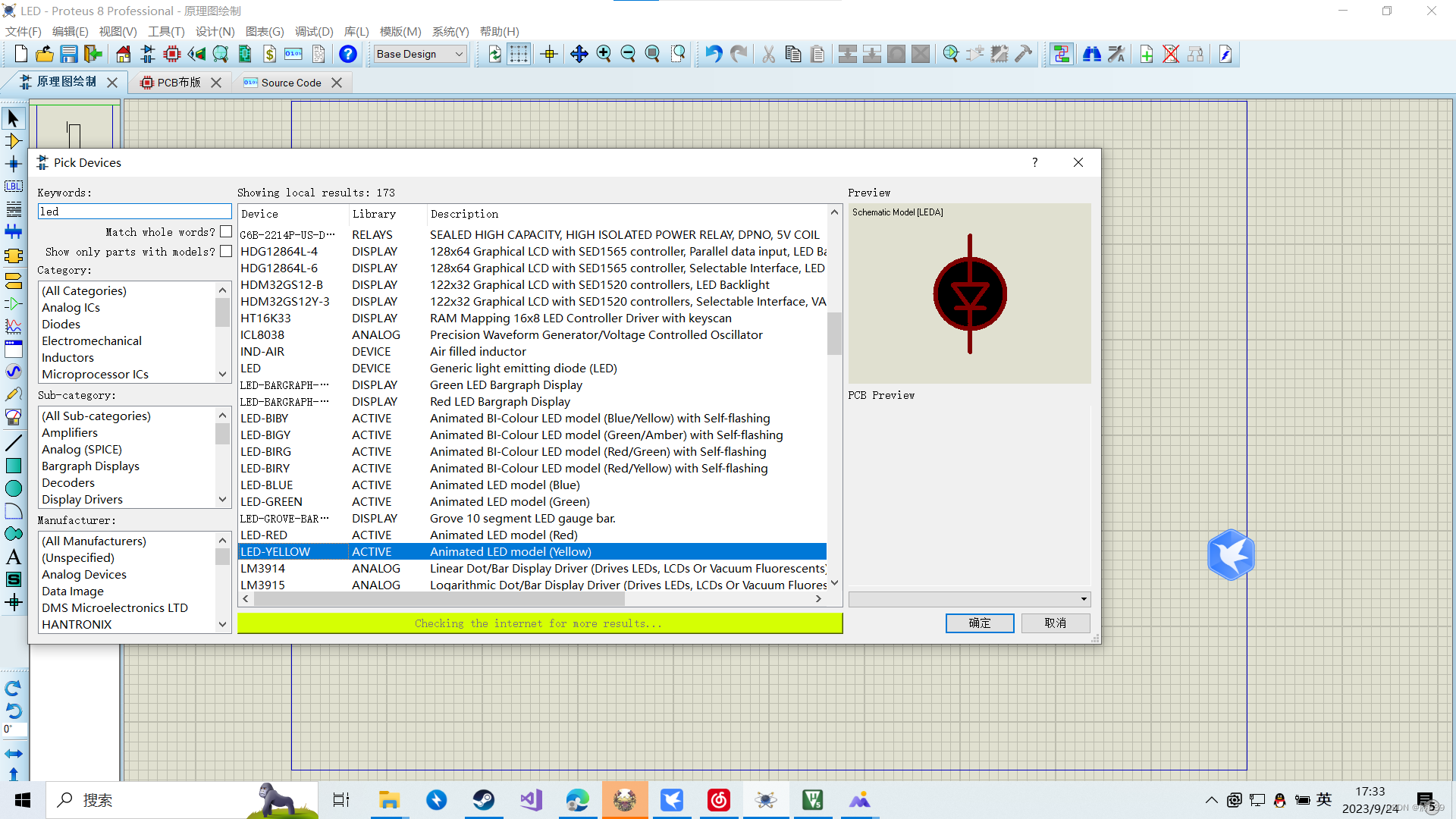Toggle the grid display toolbar icon

519,54
